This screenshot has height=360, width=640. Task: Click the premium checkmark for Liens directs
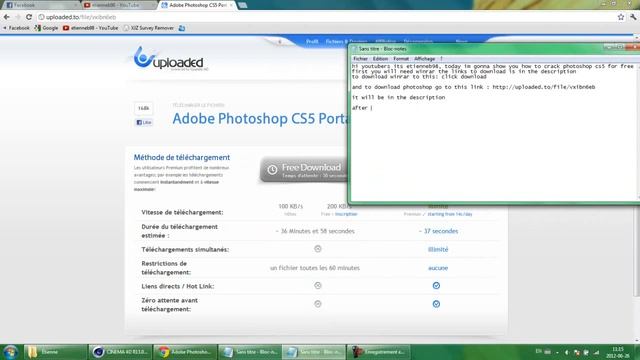click(436, 286)
